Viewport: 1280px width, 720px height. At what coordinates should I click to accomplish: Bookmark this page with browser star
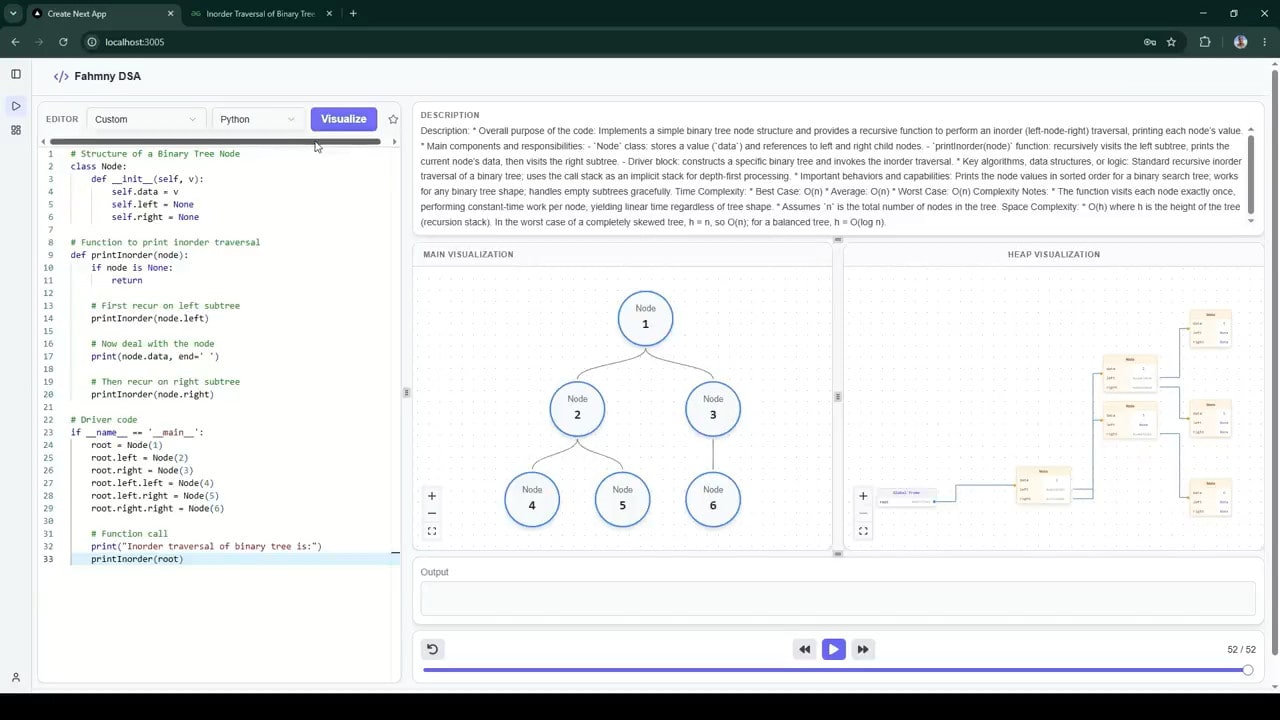[x=1171, y=42]
